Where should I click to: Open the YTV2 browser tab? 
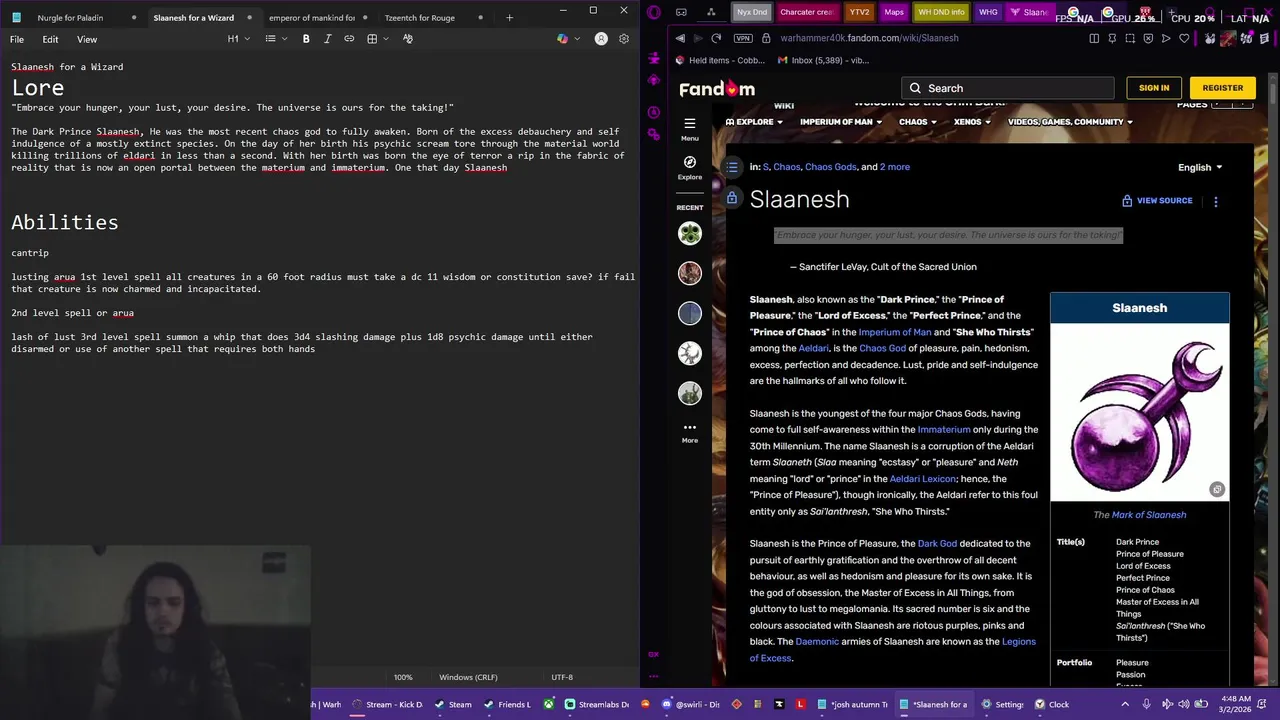(858, 12)
